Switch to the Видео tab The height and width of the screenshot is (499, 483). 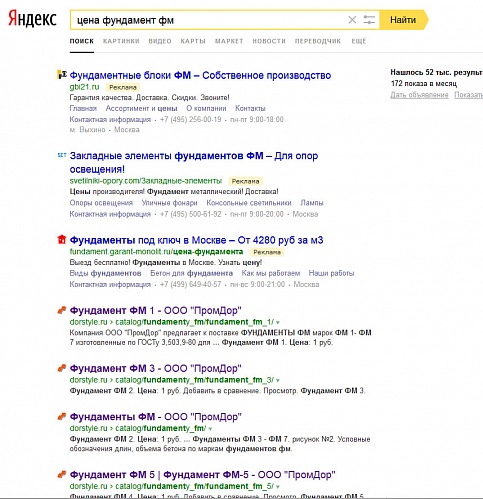(160, 41)
